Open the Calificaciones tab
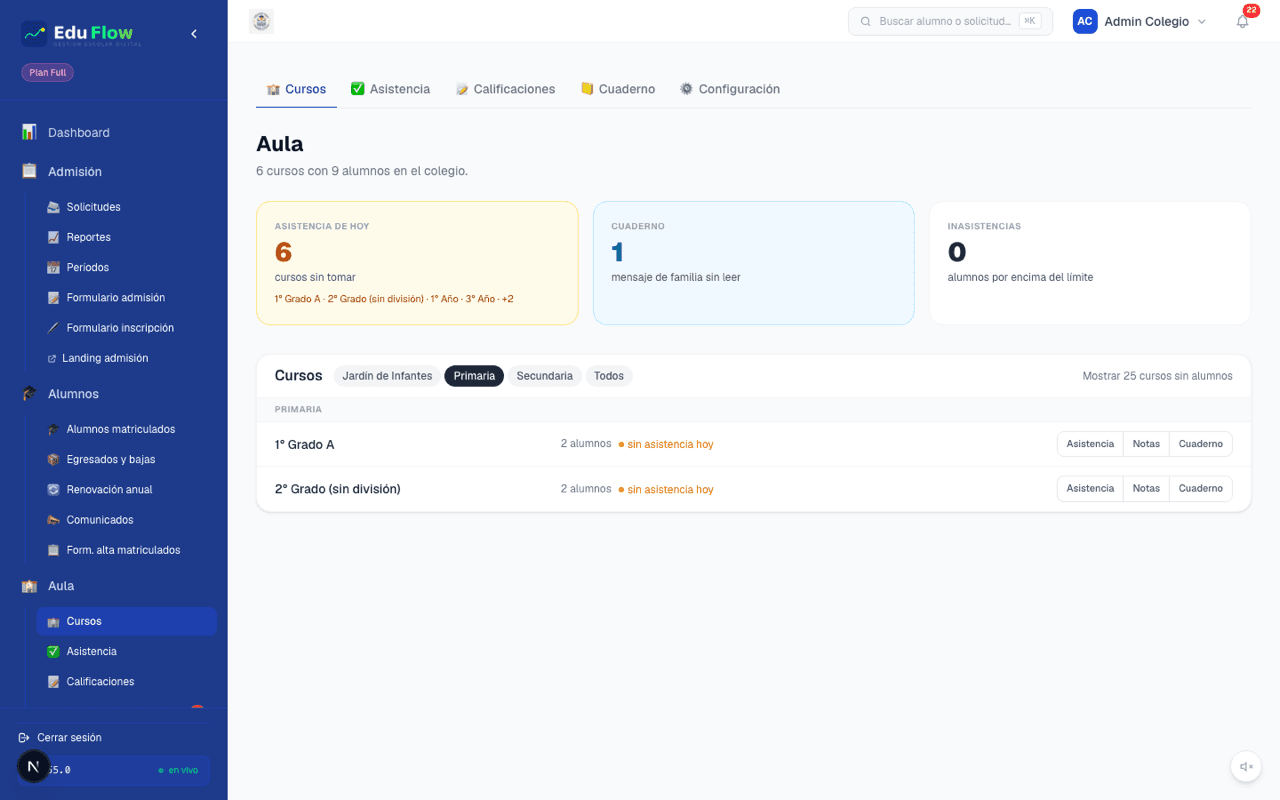 pyautogui.click(x=505, y=89)
